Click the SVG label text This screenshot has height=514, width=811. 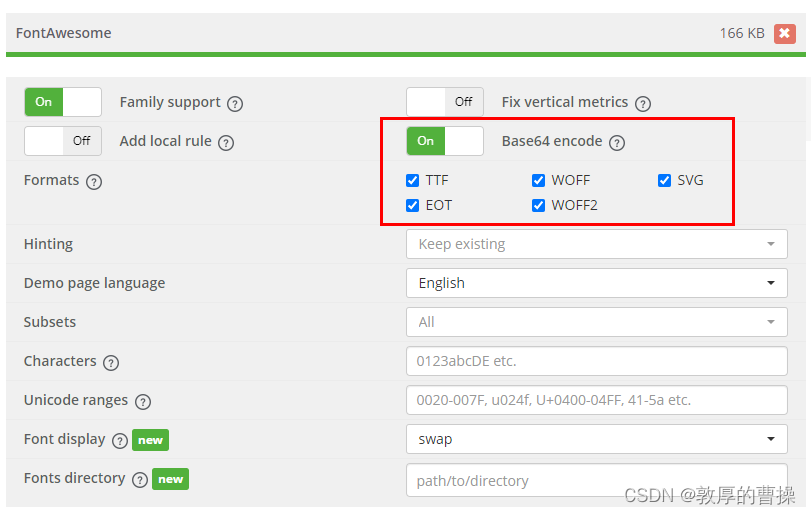(x=690, y=180)
